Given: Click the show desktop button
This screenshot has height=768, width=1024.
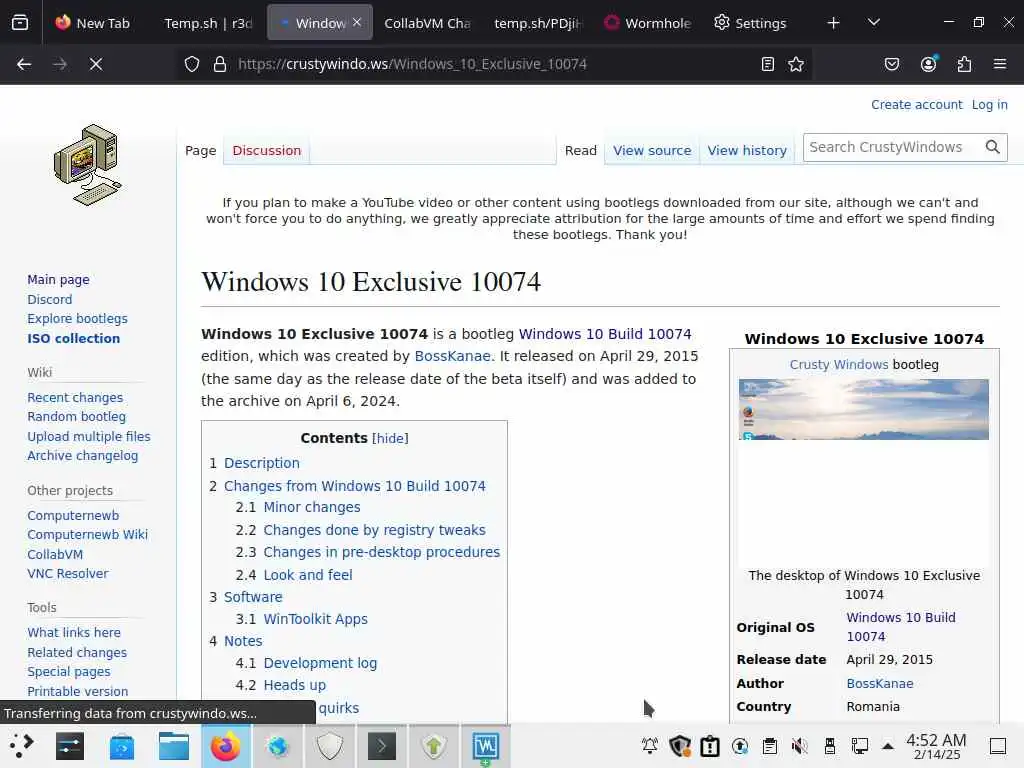Looking at the screenshot, I should (x=998, y=746).
